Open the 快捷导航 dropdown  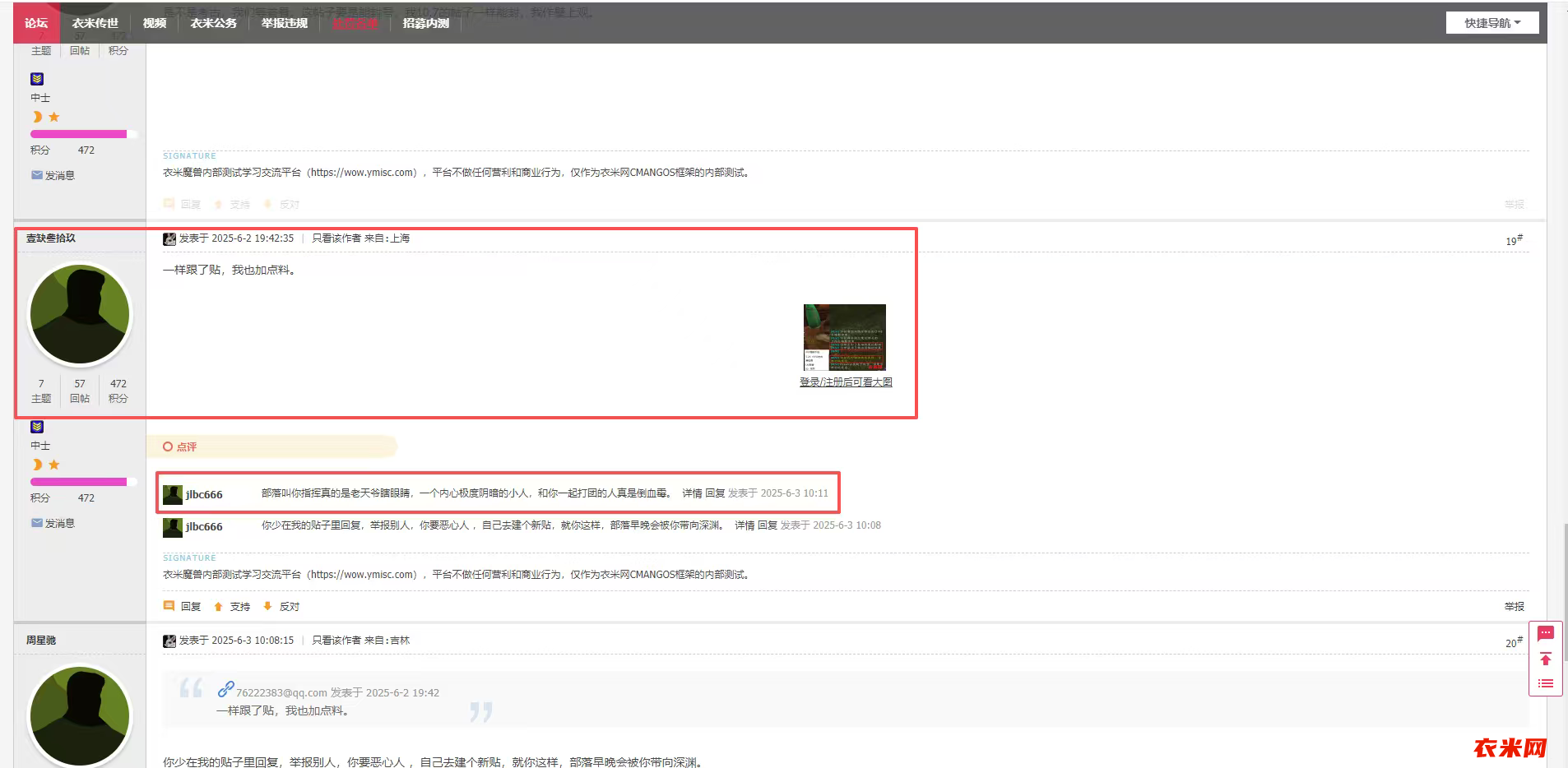(1491, 23)
